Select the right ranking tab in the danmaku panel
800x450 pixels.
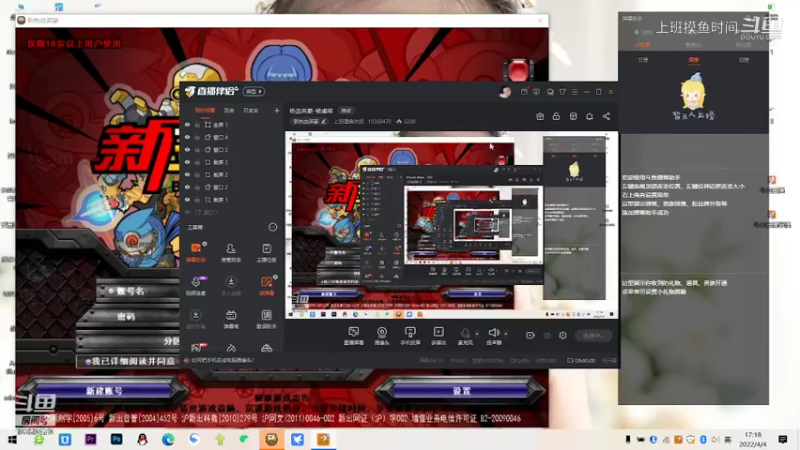744,60
